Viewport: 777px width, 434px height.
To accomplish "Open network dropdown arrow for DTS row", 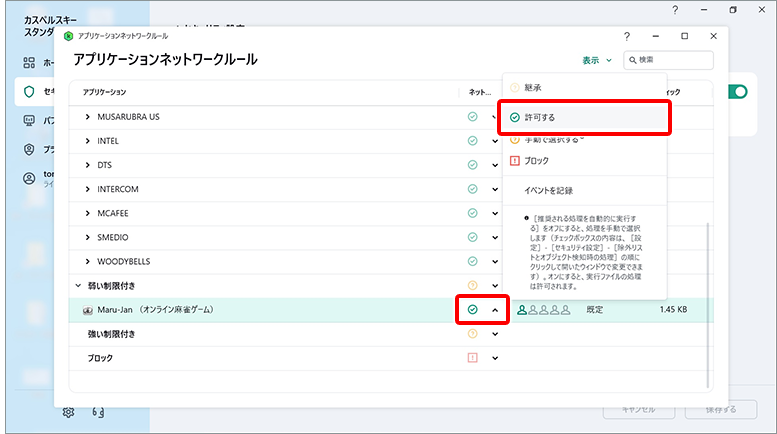I will [x=495, y=165].
